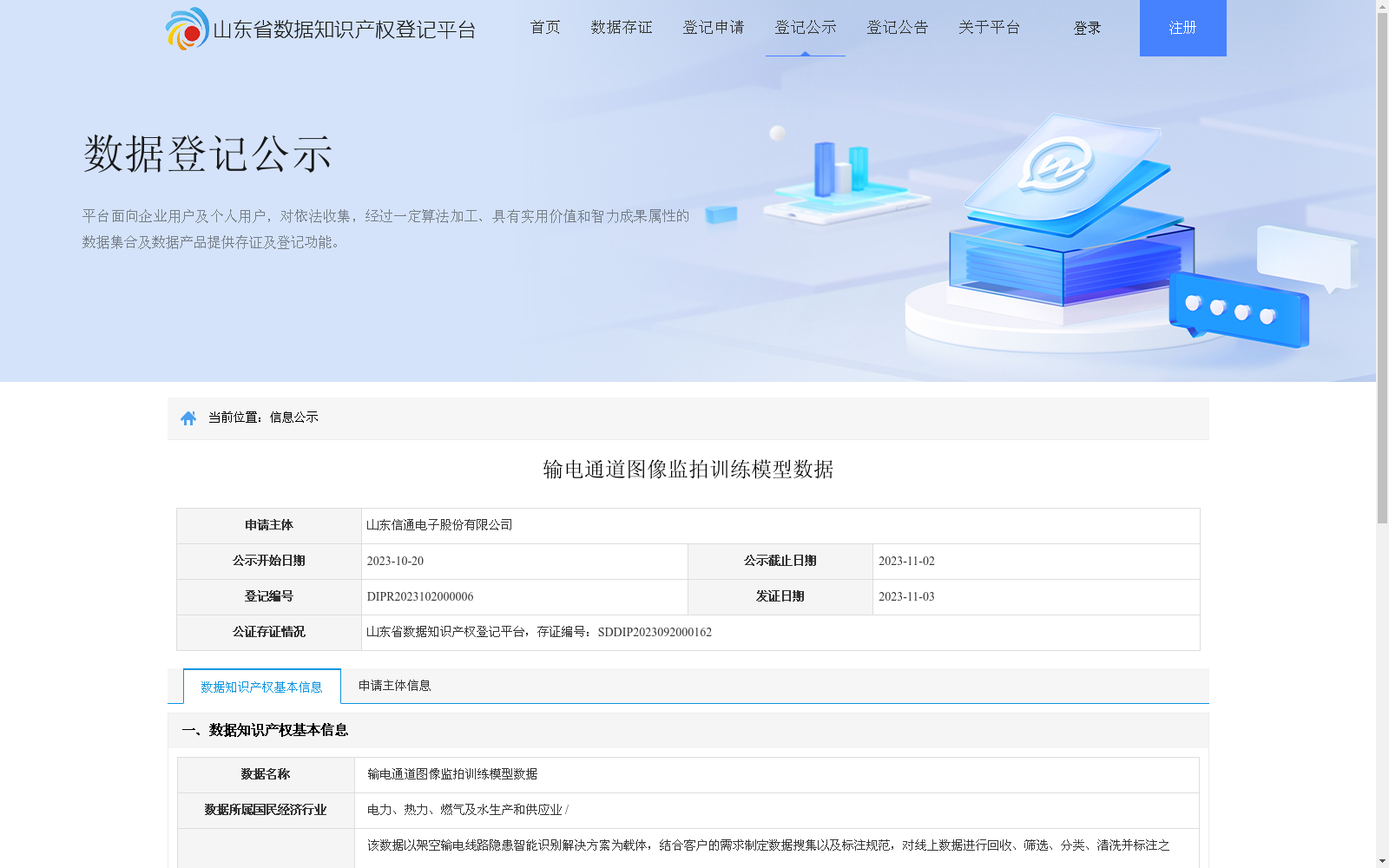Viewport: 1389px width, 868px height.
Task: Click the page scrollbar thumb
Action: pyautogui.click(x=1382, y=268)
